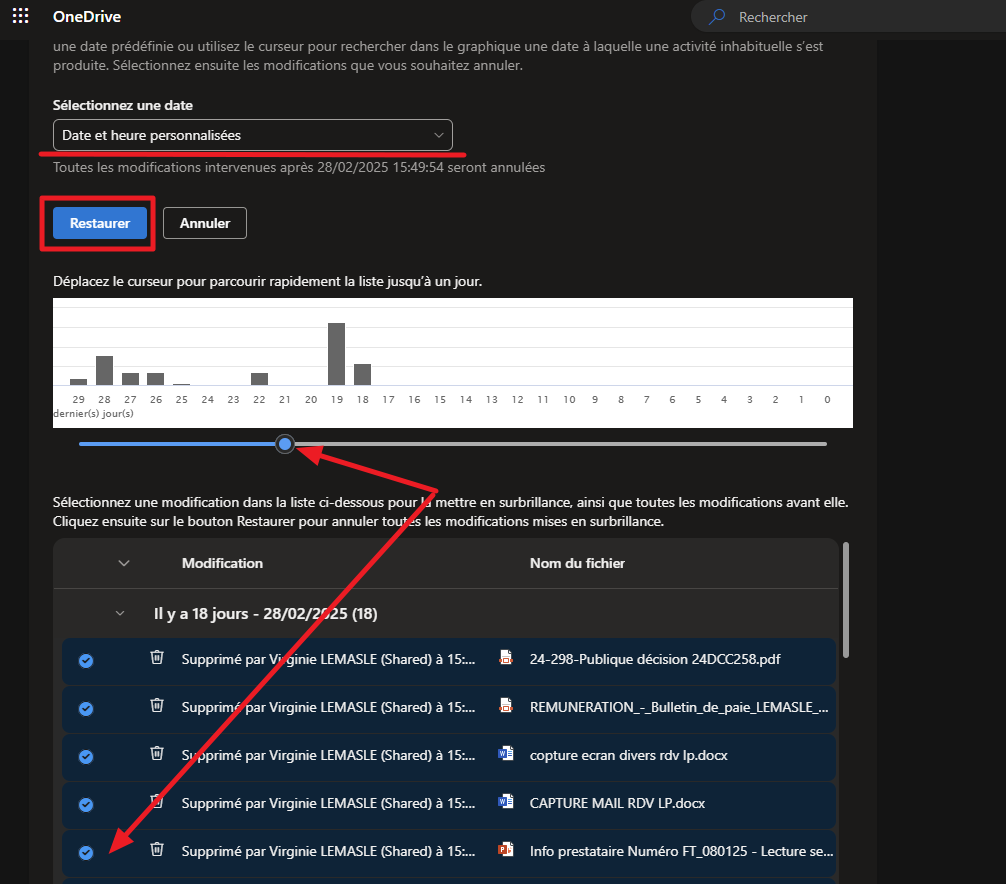Image resolution: width=1006 pixels, height=884 pixels.
Task: Click the Word icon for CAPTURE MAIL RDV LP
Action: 506,801
